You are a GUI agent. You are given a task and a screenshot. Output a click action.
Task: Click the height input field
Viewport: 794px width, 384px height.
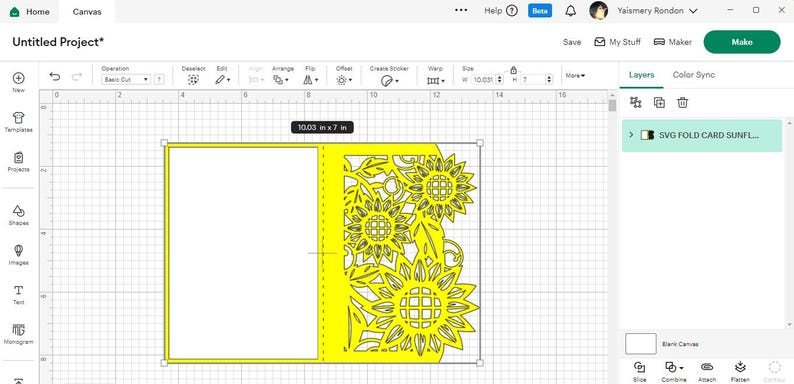coord(533,80)
